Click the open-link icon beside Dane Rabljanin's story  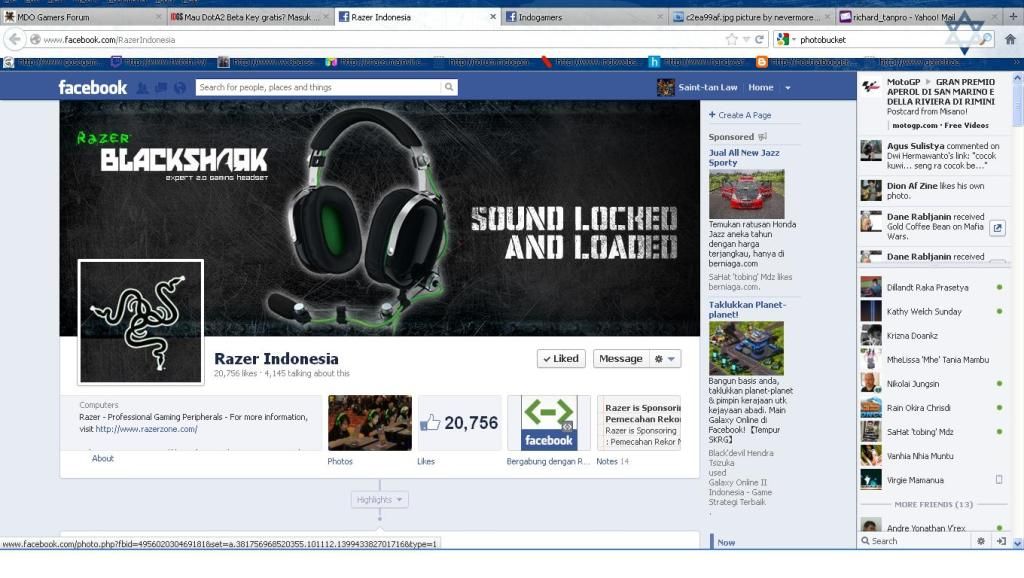(997, 228)
